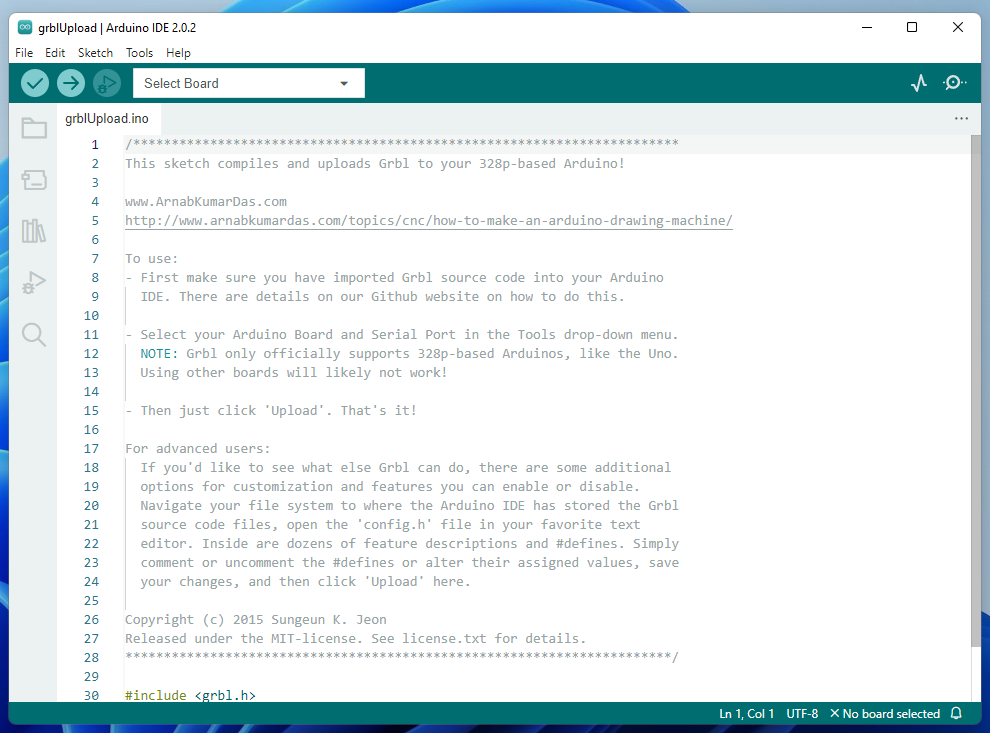Open the Debug panel in the sidebar
Screen dimensions: 990x733
point(34,283)
